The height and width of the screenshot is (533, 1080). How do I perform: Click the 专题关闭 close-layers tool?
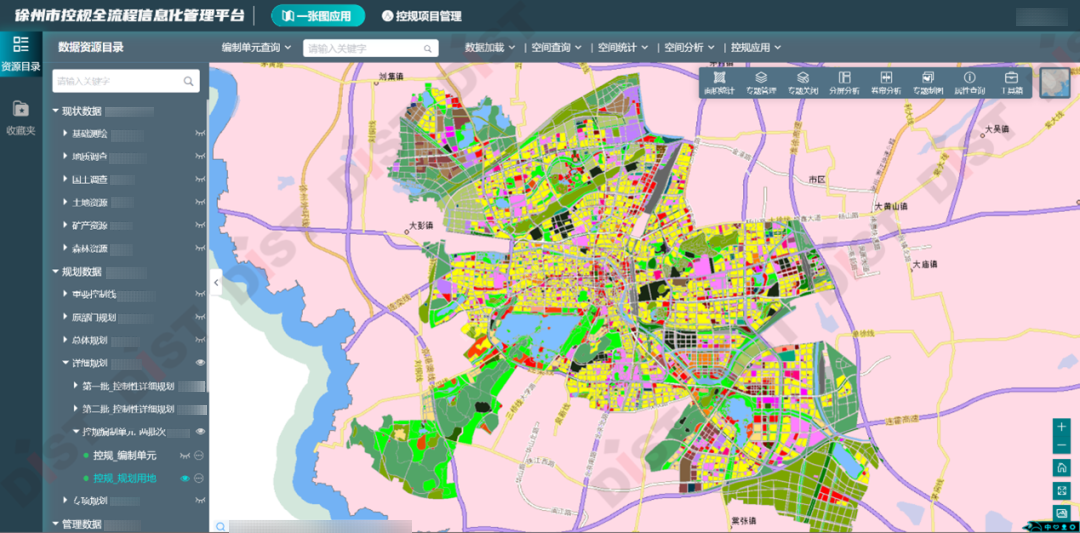pyautogui.click(x=802, y=83)
